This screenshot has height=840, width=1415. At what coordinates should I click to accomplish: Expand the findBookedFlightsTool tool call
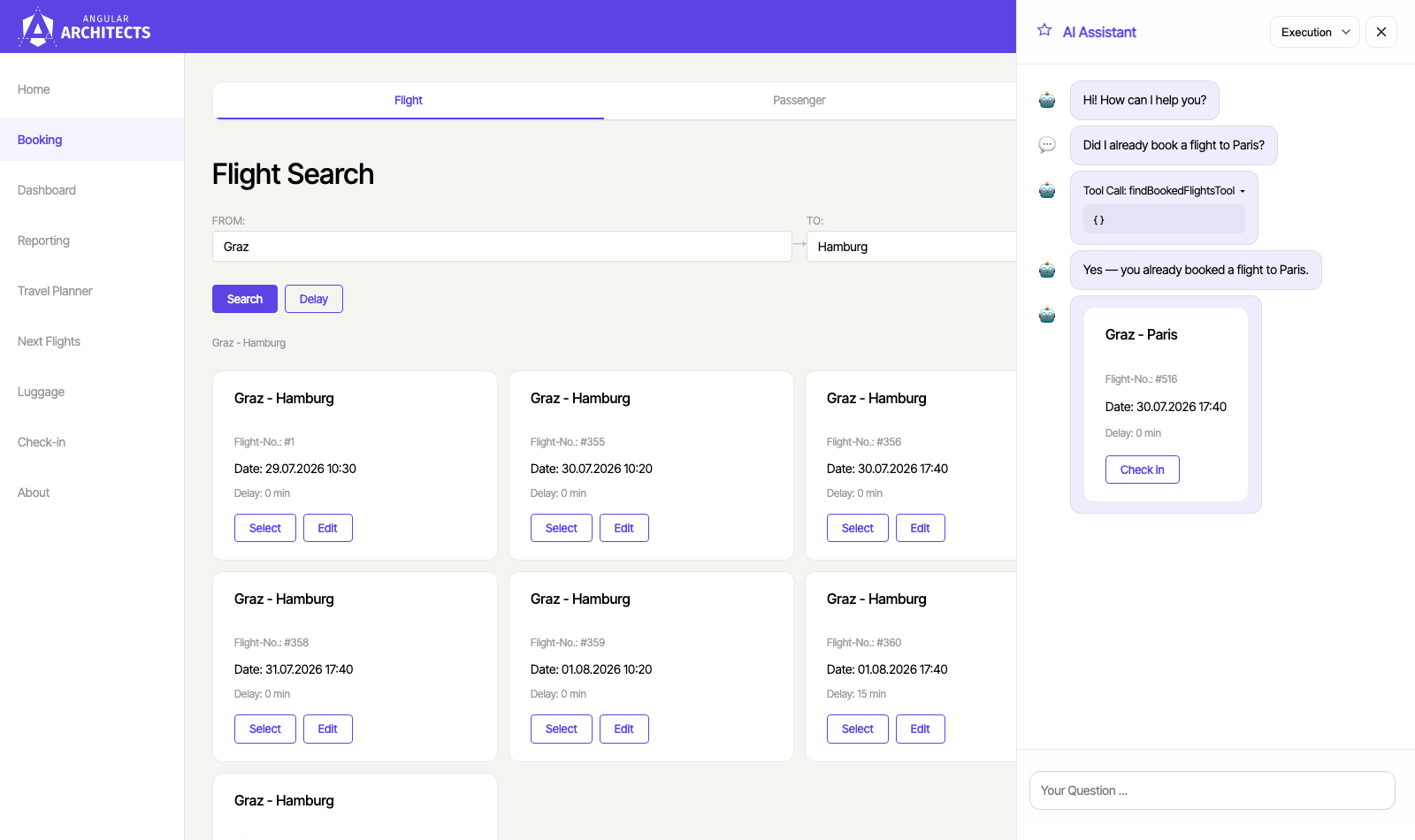[x=1164, y=190]
